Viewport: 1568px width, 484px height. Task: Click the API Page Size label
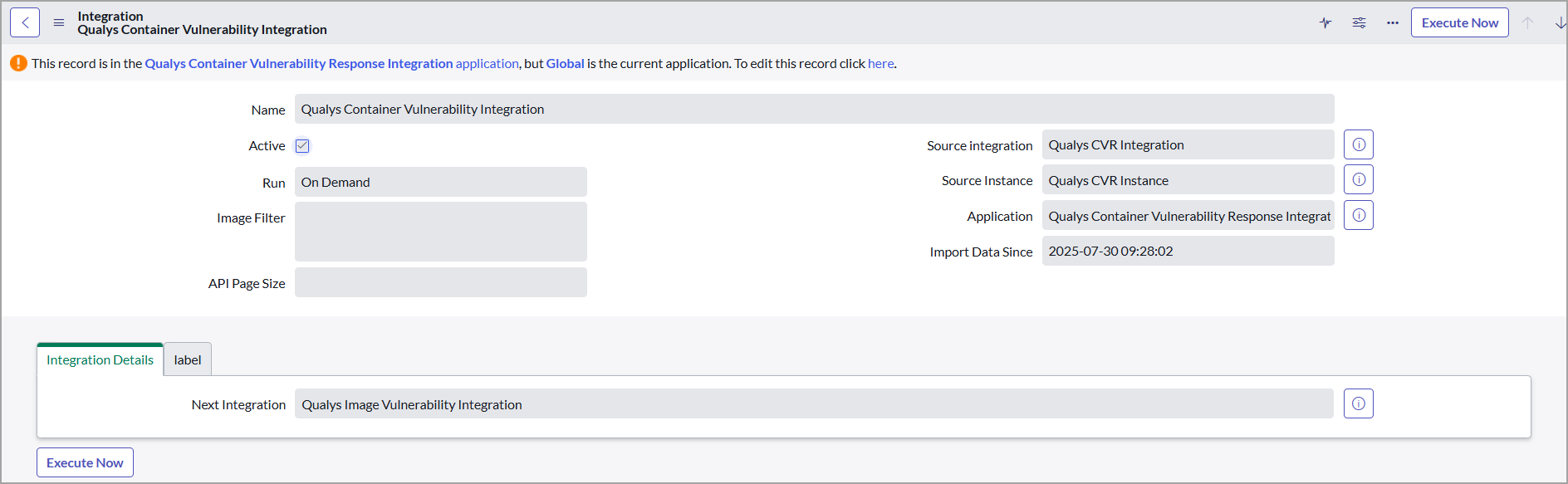point(247,283)
